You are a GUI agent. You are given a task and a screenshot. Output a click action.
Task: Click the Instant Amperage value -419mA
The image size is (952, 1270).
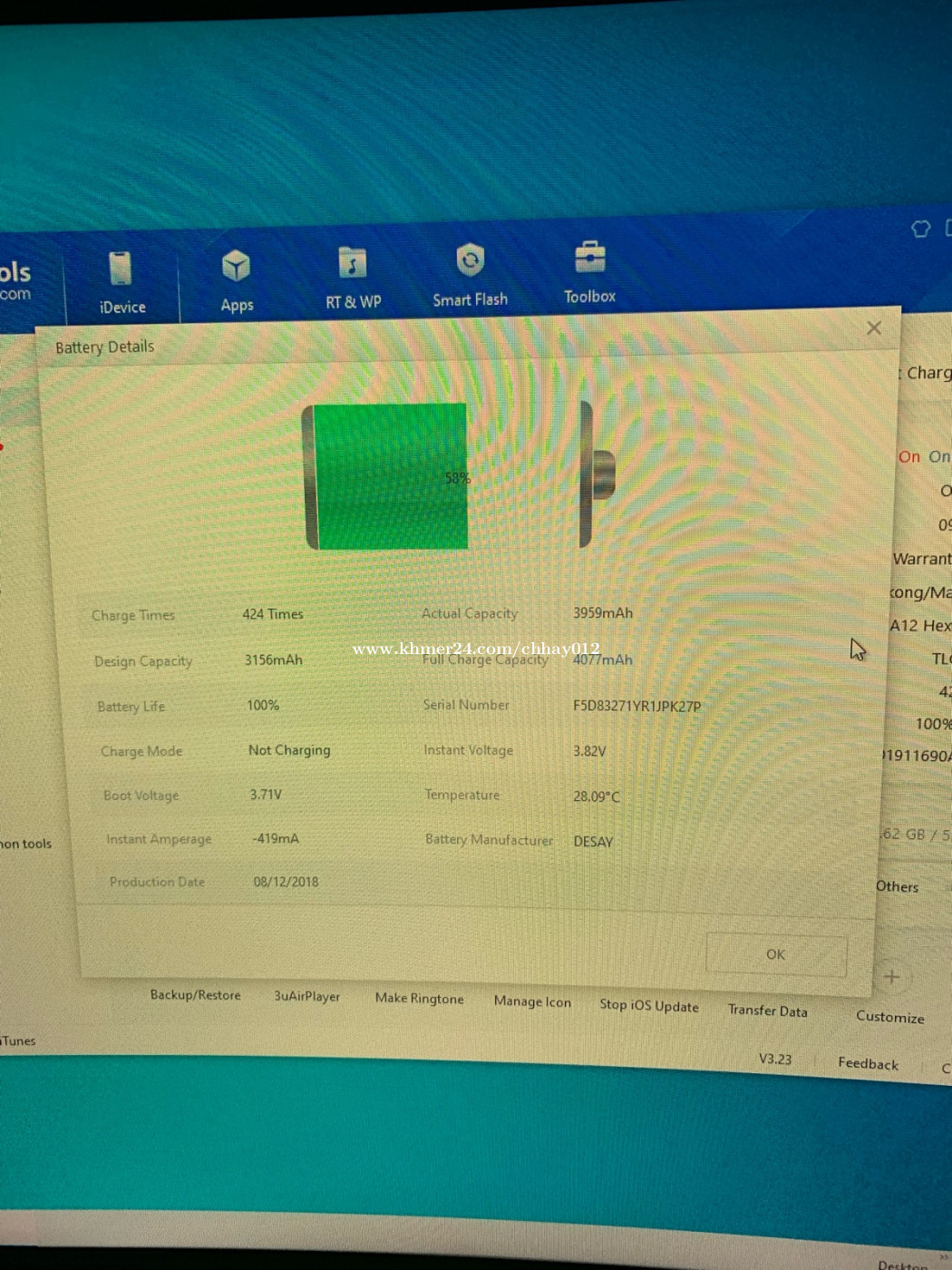(276, 838)
